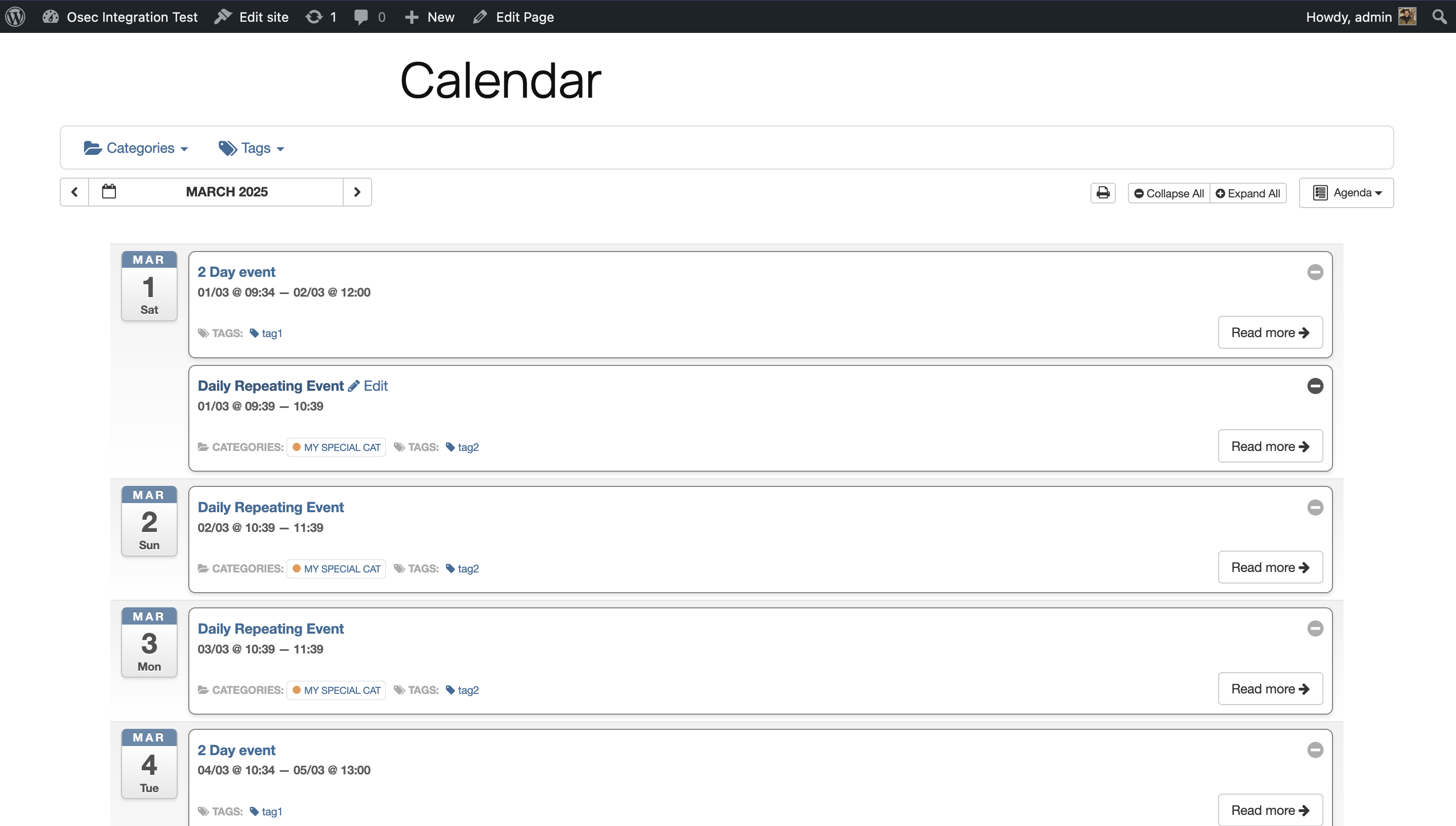Click Edit Page in the admin bar
1456x826 pixels.
tap(513, 17)
